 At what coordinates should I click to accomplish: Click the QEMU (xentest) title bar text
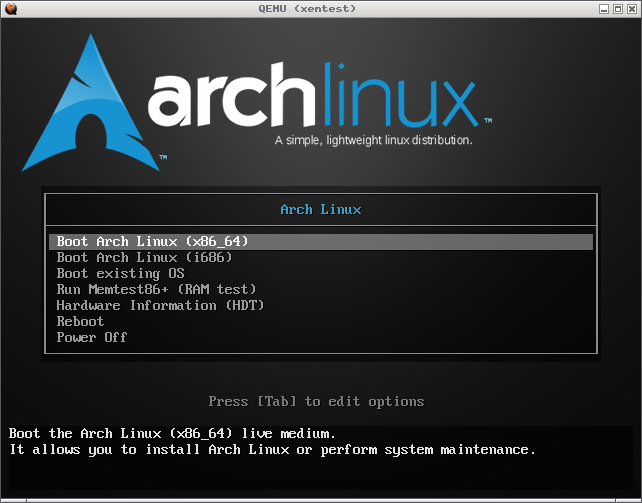click(320, 8)
